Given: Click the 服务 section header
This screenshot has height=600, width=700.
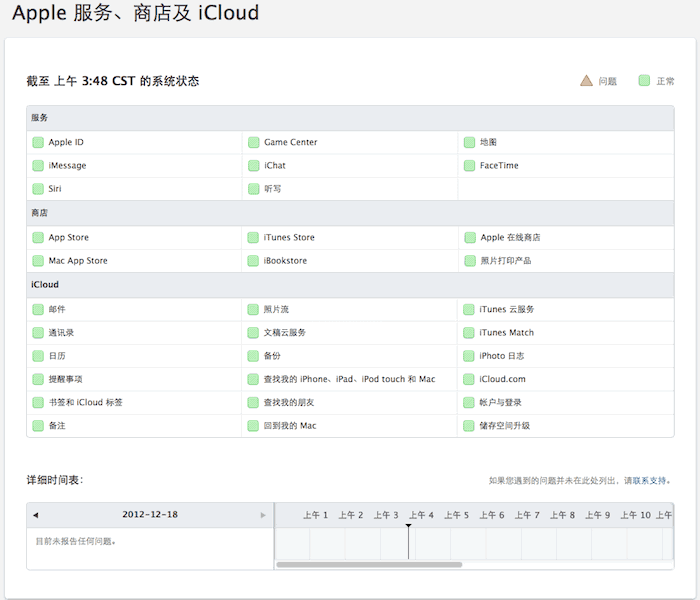Looking at the screenshot, I should pos(350,118).
